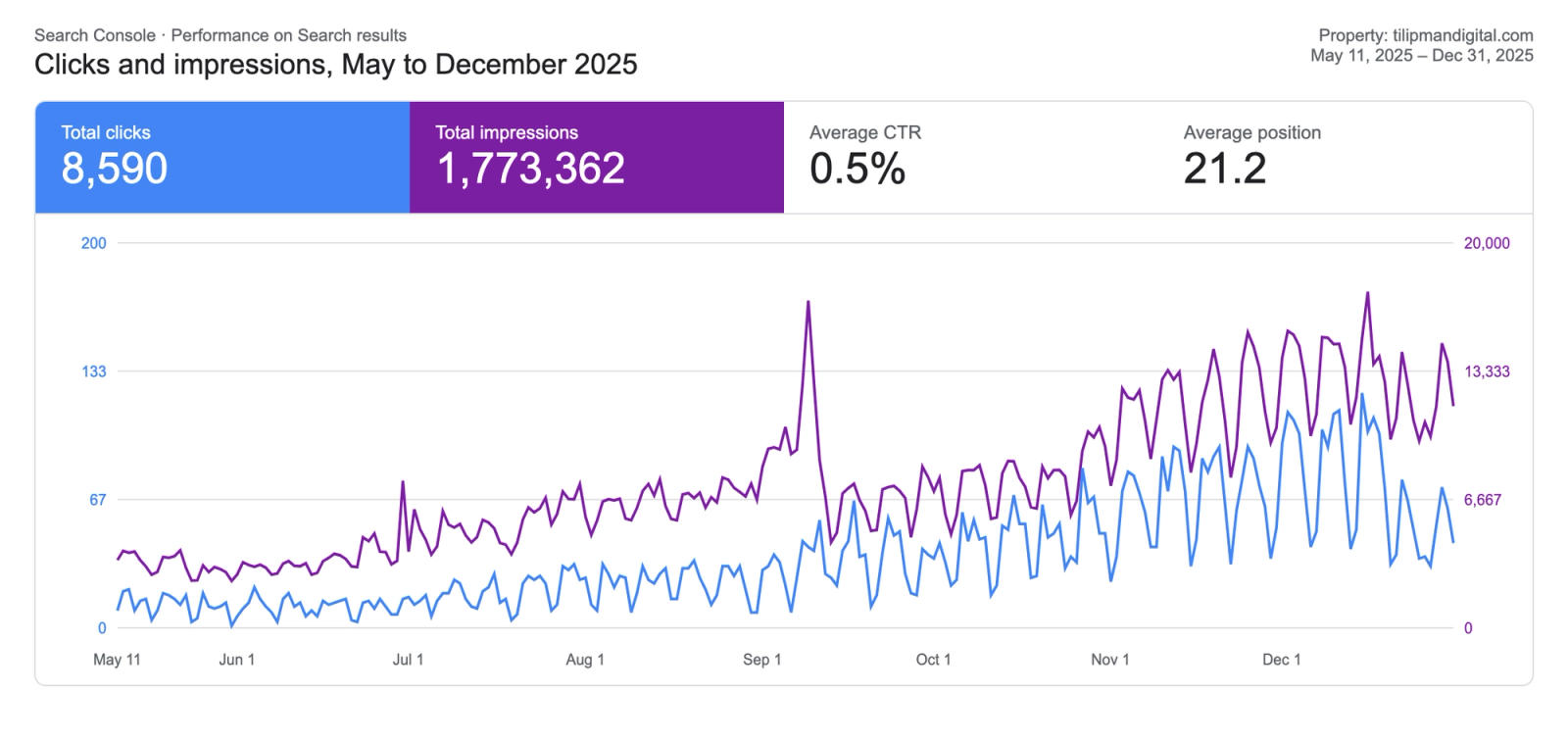
Task: Toggle the Total impressions metric card
Action: (x=597, y=157)
